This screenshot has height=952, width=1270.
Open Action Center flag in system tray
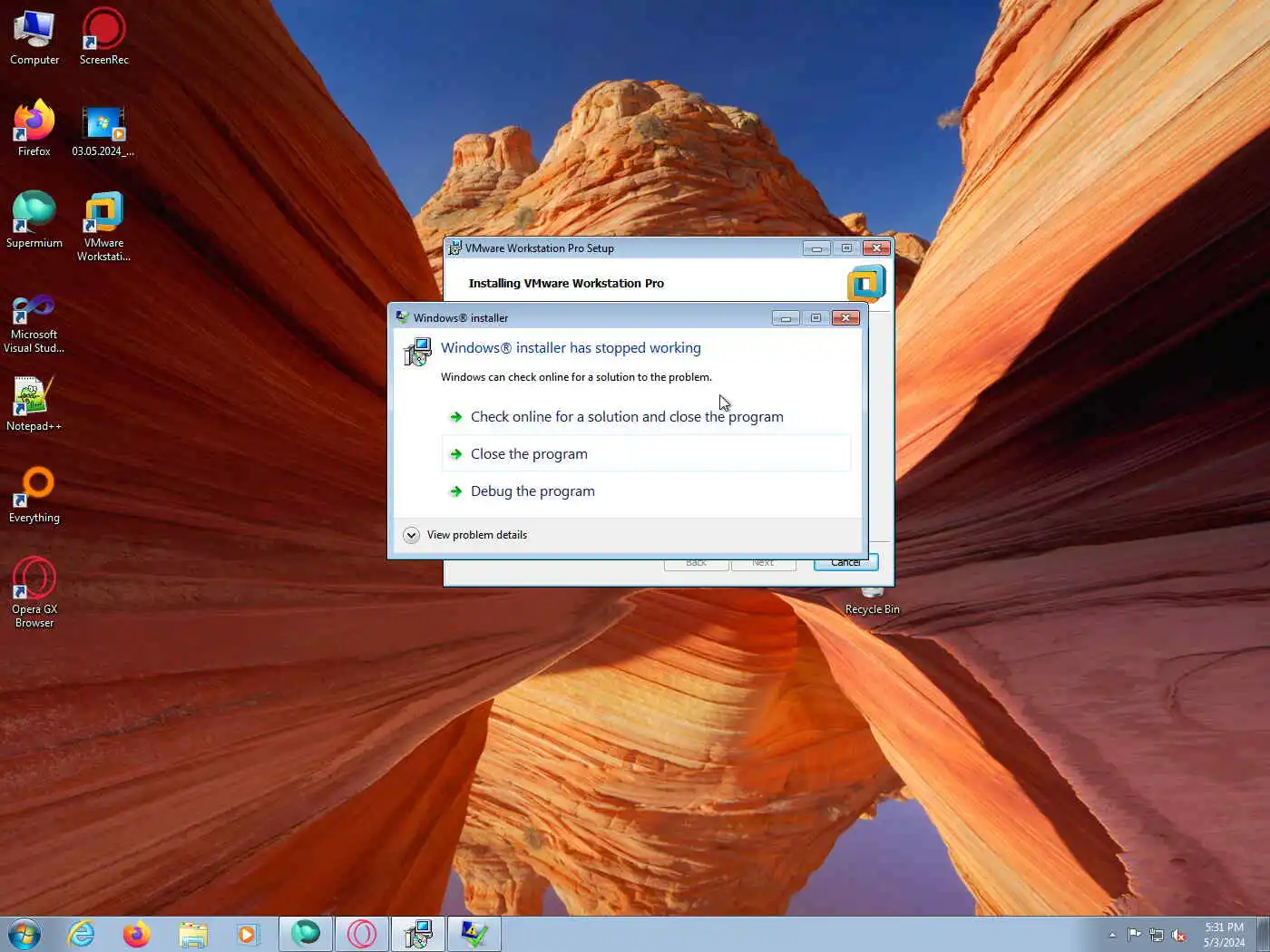[x=1134, y=935]
